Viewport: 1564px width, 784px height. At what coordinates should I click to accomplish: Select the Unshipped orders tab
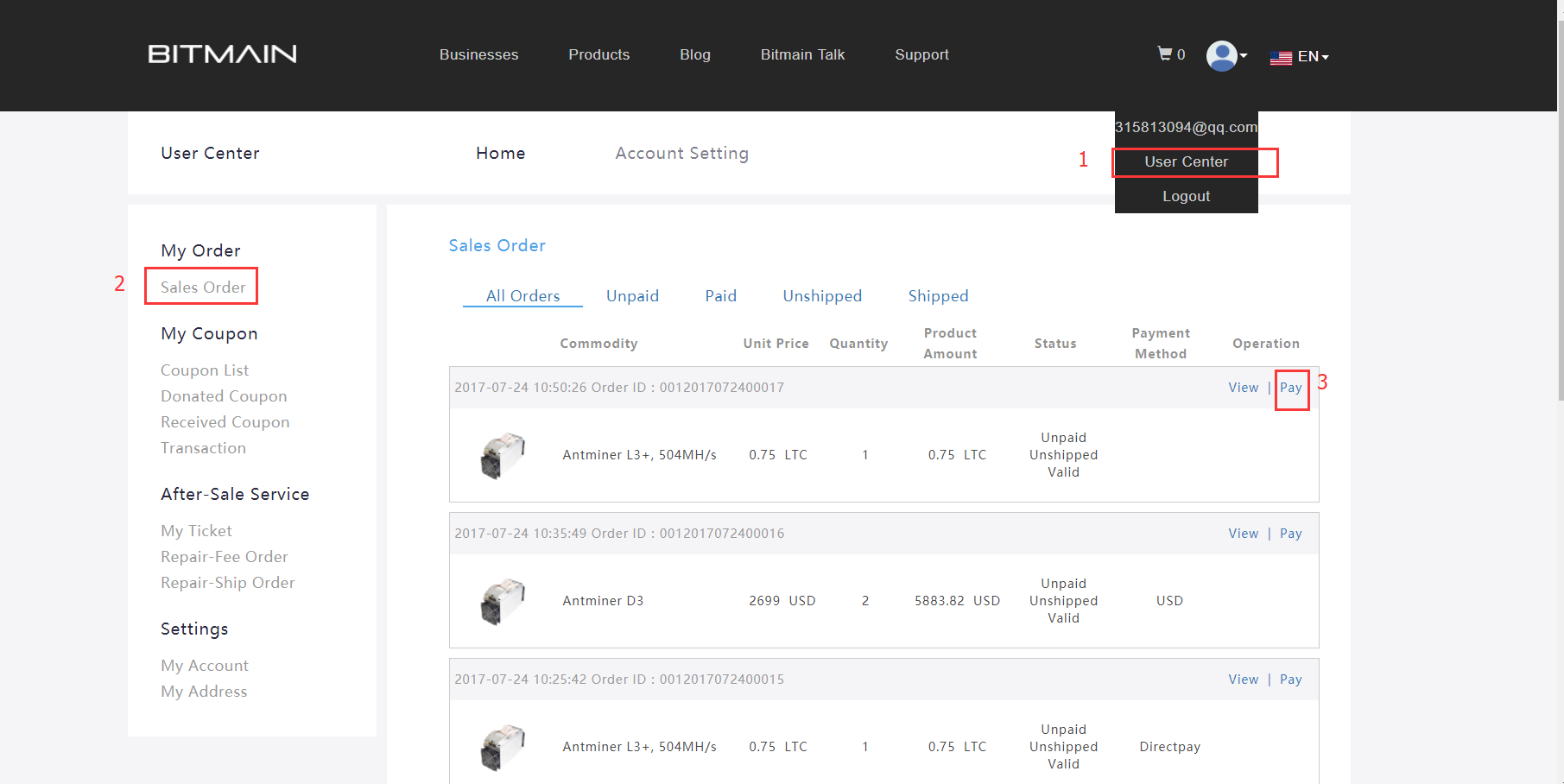822,295
